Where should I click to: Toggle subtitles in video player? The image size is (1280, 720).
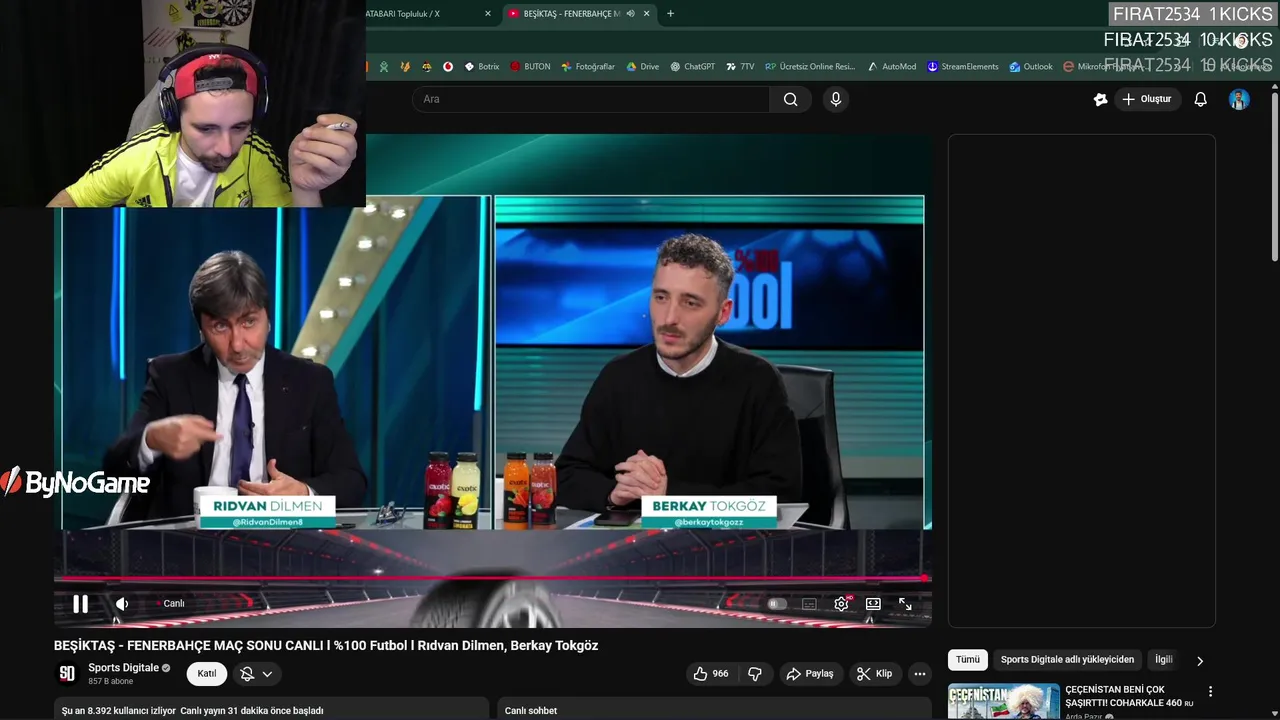click(809, 604)
